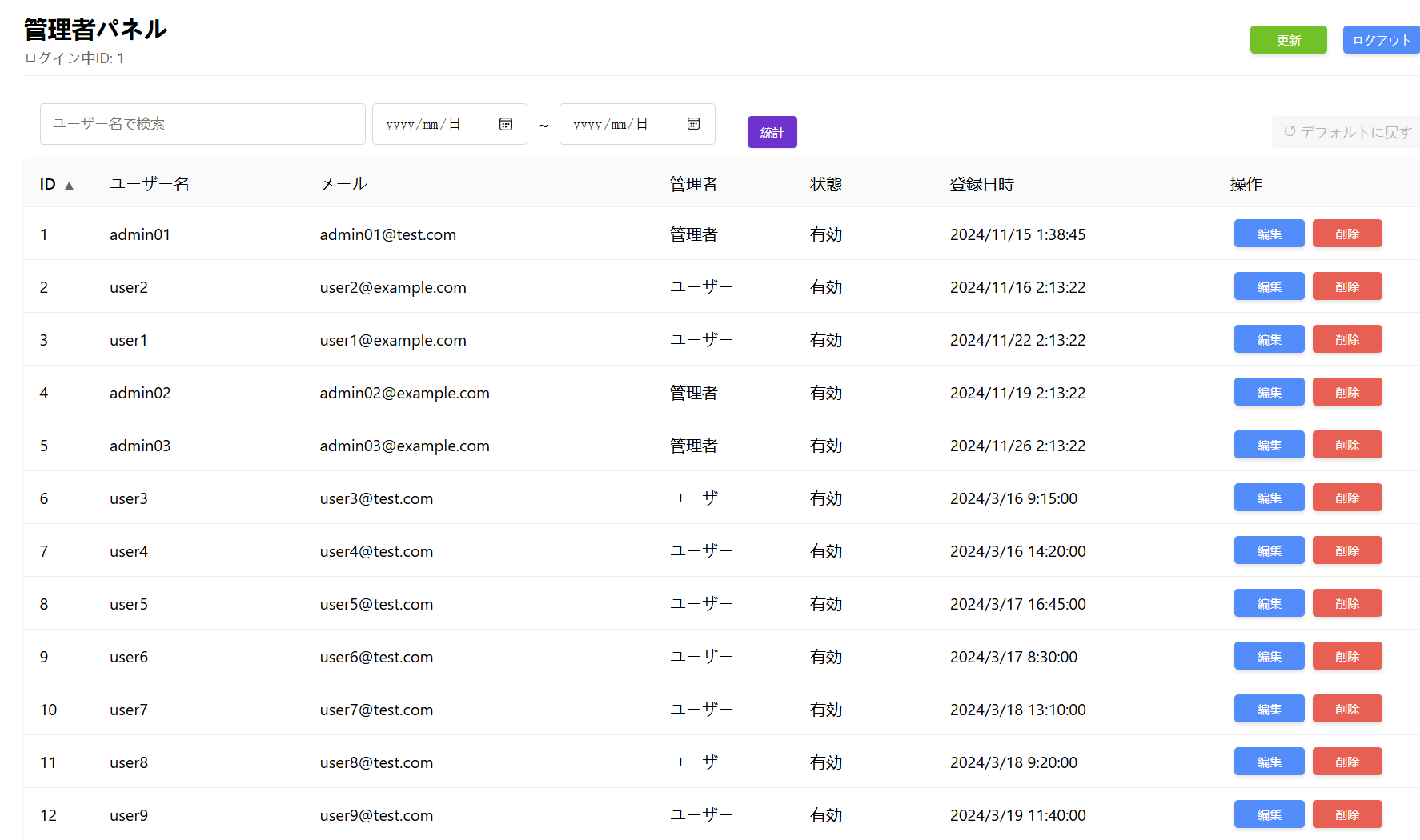This screenshot has height=840, width=1420.
Task: Edit the user2 row
Action: pyautogui.click(x=1269, y=286)
